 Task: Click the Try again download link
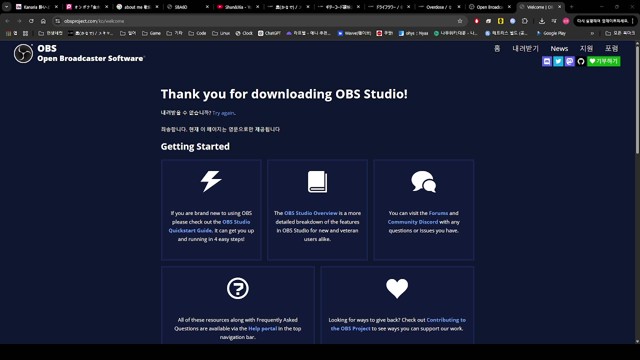[223, 113]
